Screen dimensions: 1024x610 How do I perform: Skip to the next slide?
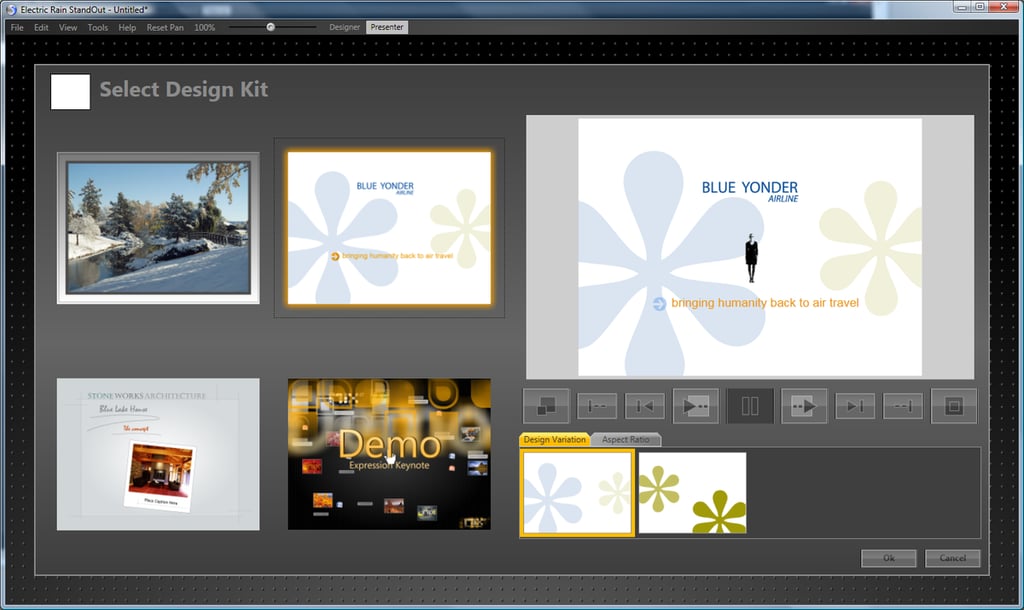[855, 406]
